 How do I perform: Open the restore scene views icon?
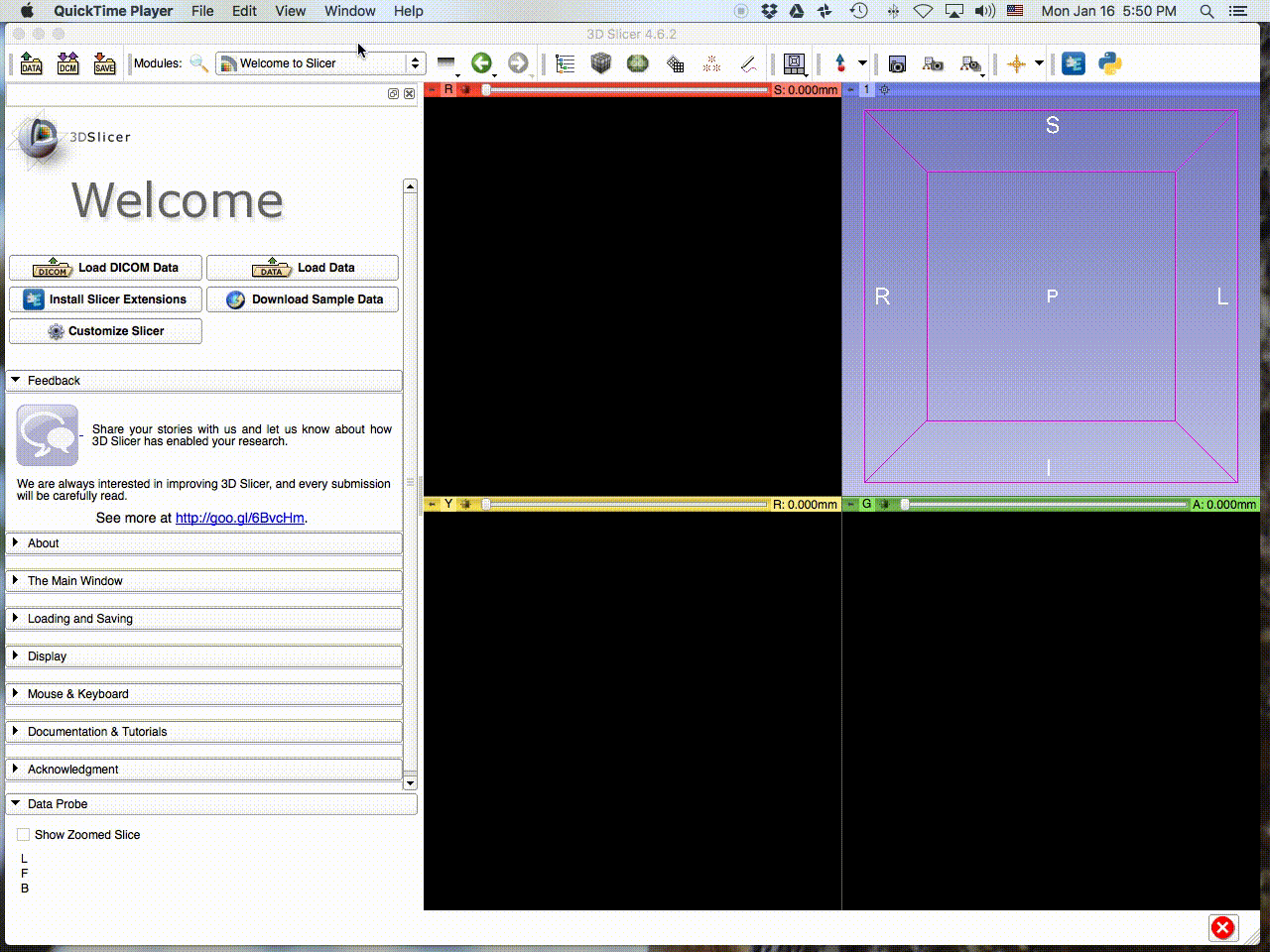tap(970, 63)
